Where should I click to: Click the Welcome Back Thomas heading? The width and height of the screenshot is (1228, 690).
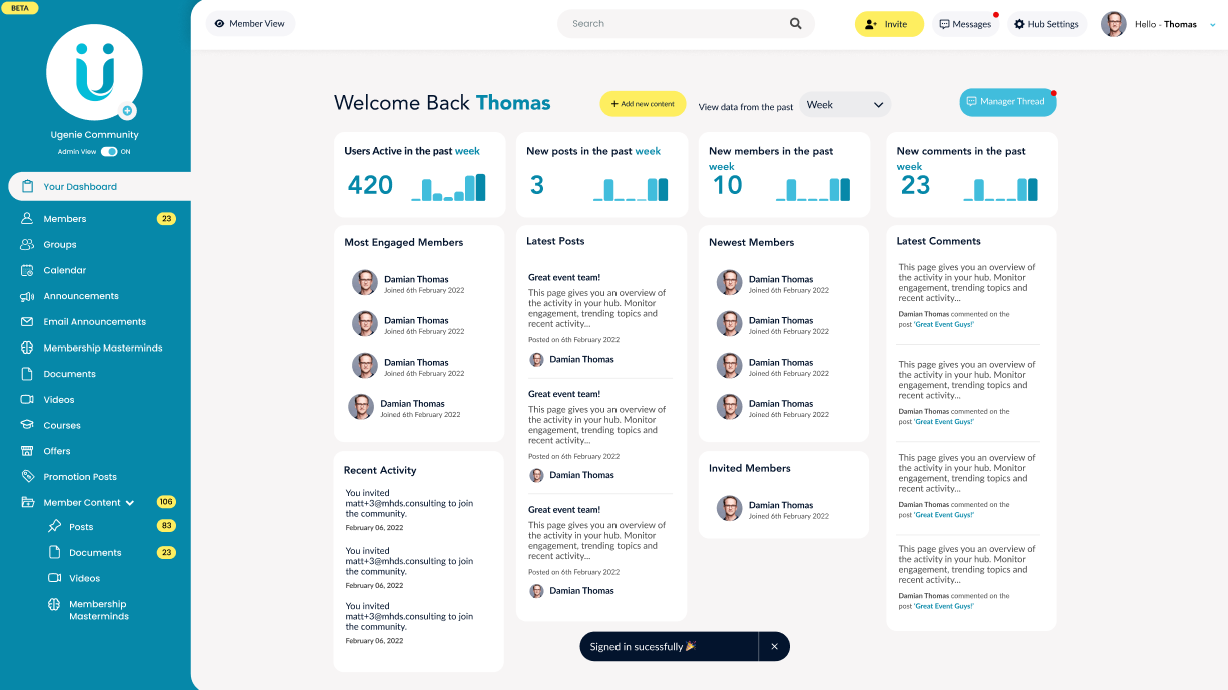[442, 103]
